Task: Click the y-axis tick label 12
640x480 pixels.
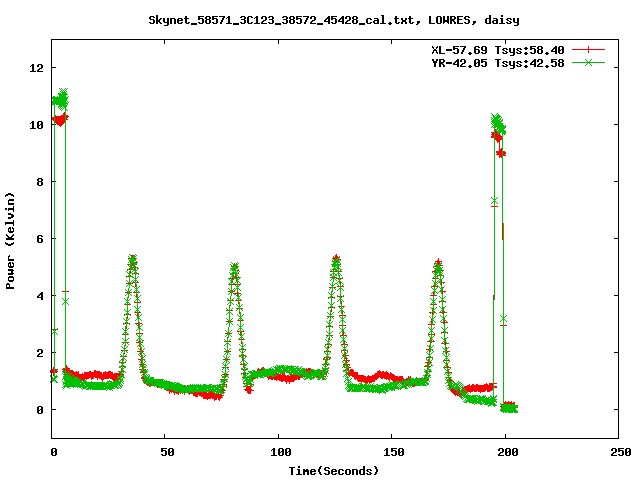Action: (x=36, y=68)
